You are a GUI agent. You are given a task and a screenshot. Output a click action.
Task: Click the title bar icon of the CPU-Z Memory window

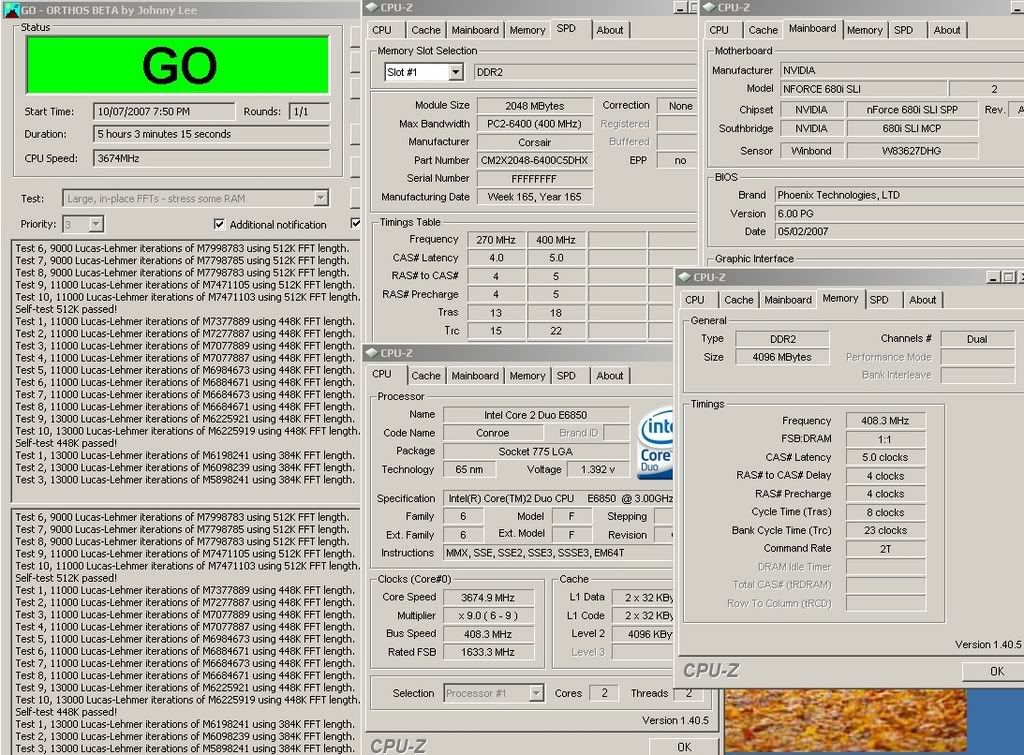point(684,277)
